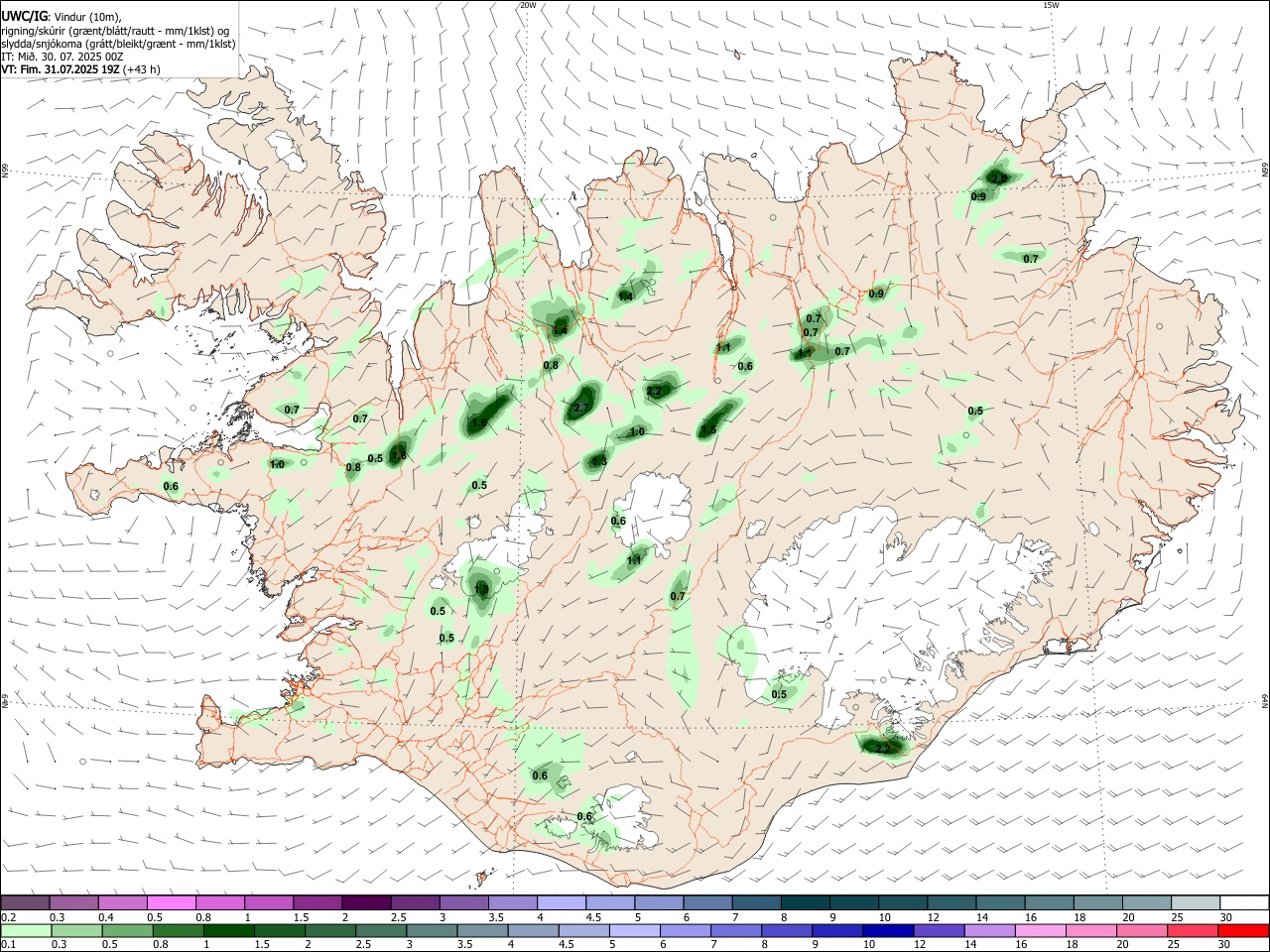The width and height of the screenshot is (1270, 952).
Task: Select the 0.4 label on the top legend scale
Action: (x=106, y=917)
